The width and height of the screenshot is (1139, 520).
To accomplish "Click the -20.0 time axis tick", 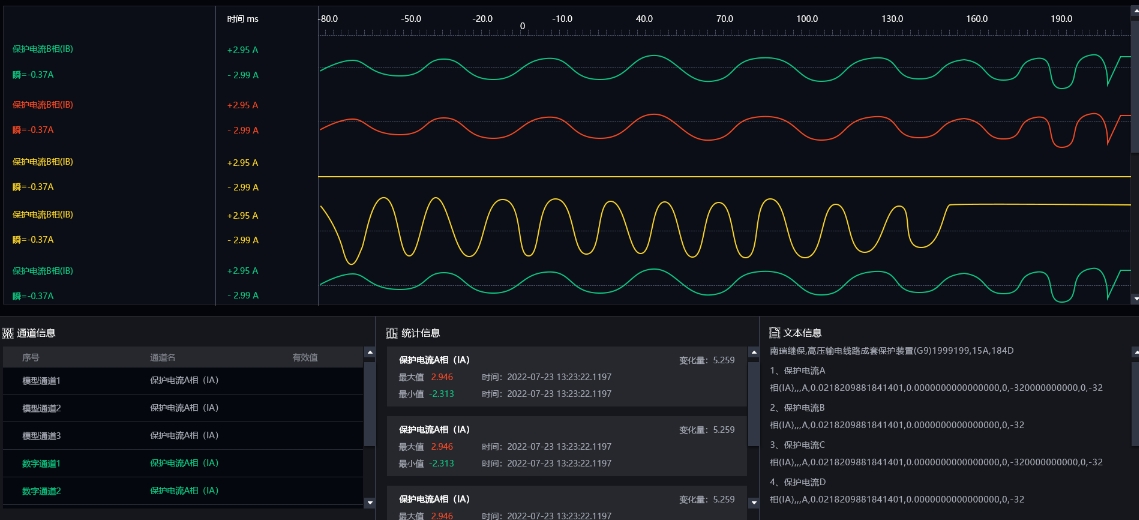I will pos(483,19).
